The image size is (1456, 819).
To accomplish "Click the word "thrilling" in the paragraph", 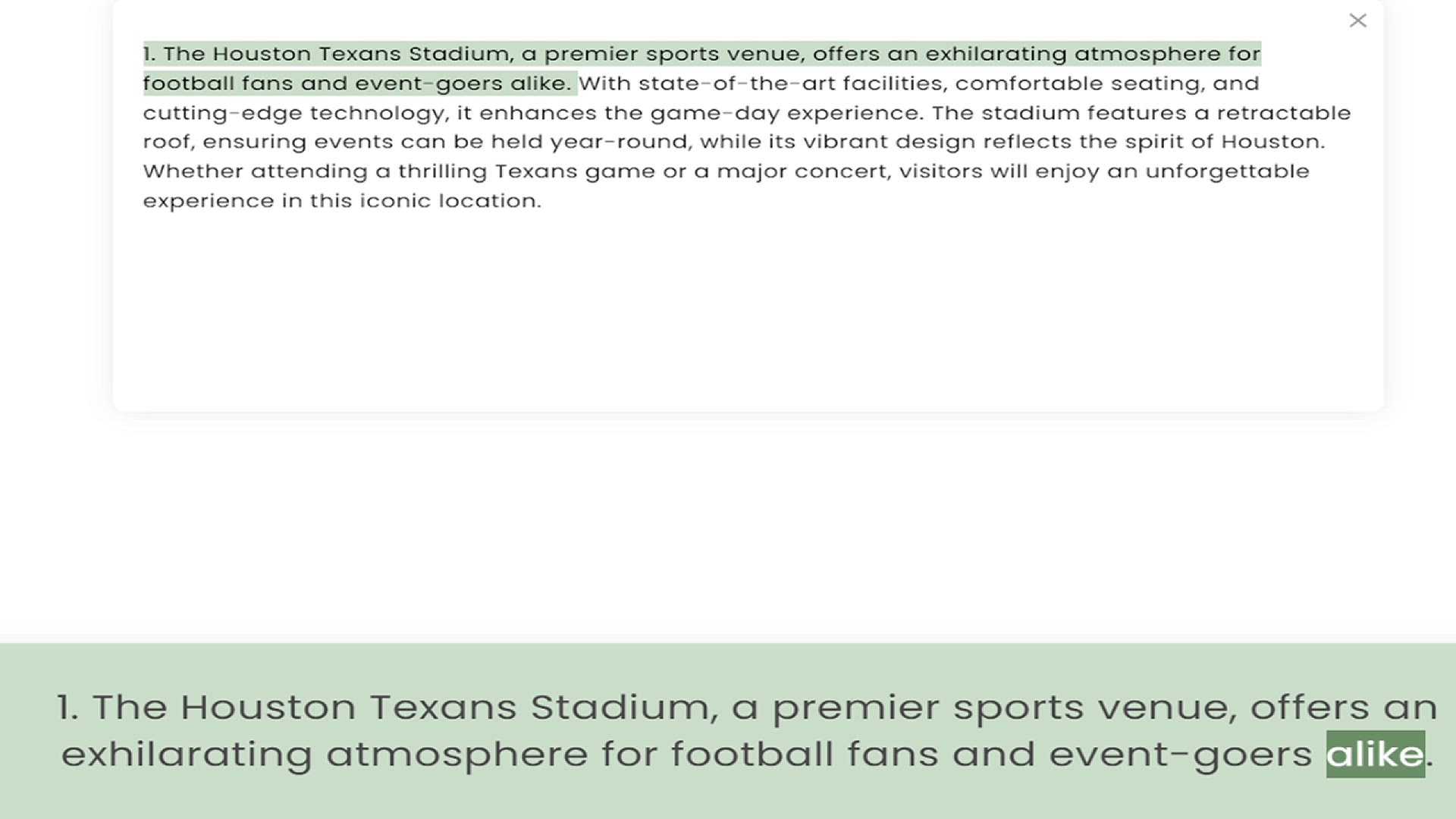I will (x=442, y=171).
